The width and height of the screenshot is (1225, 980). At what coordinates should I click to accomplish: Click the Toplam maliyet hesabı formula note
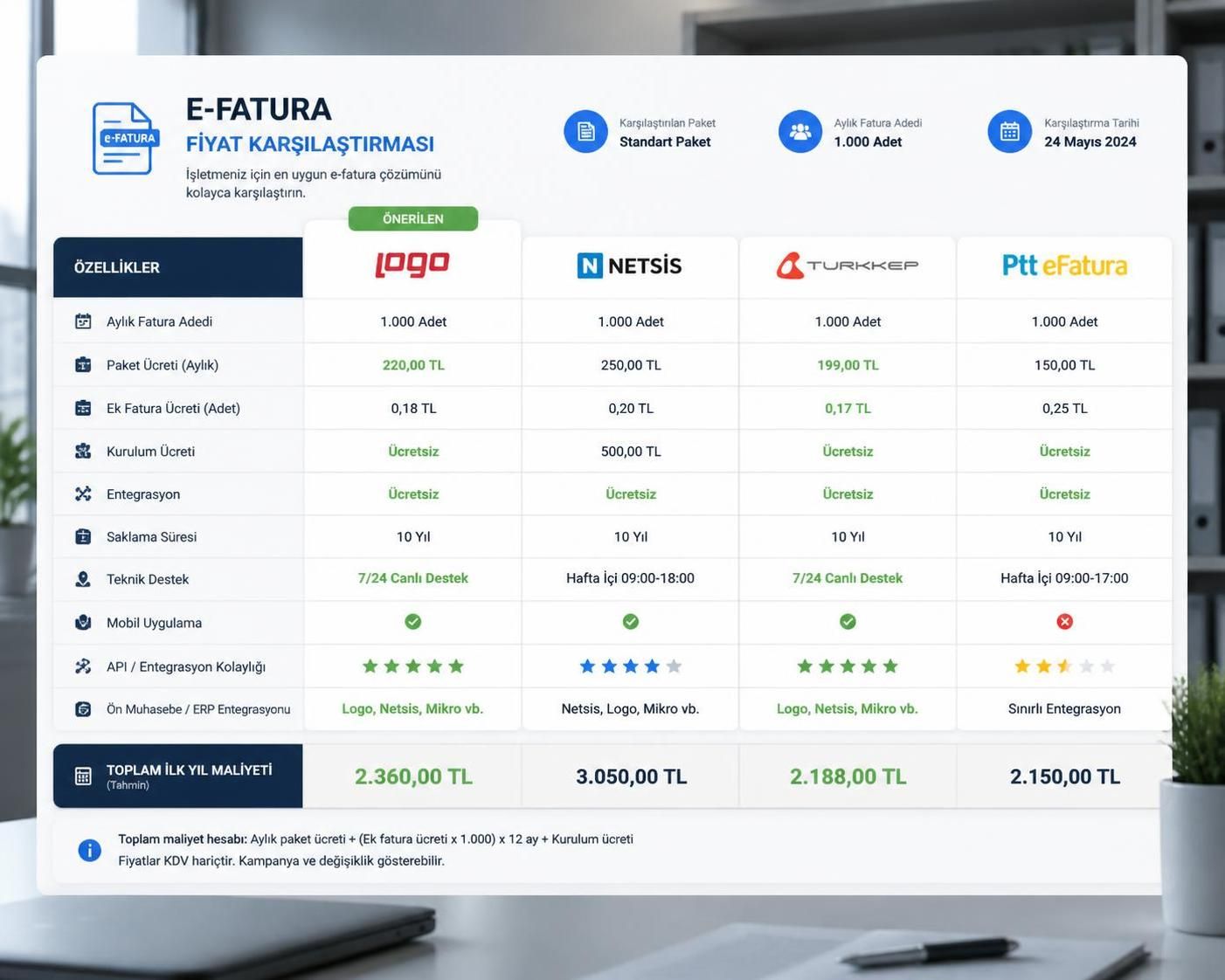coord(376,839)
